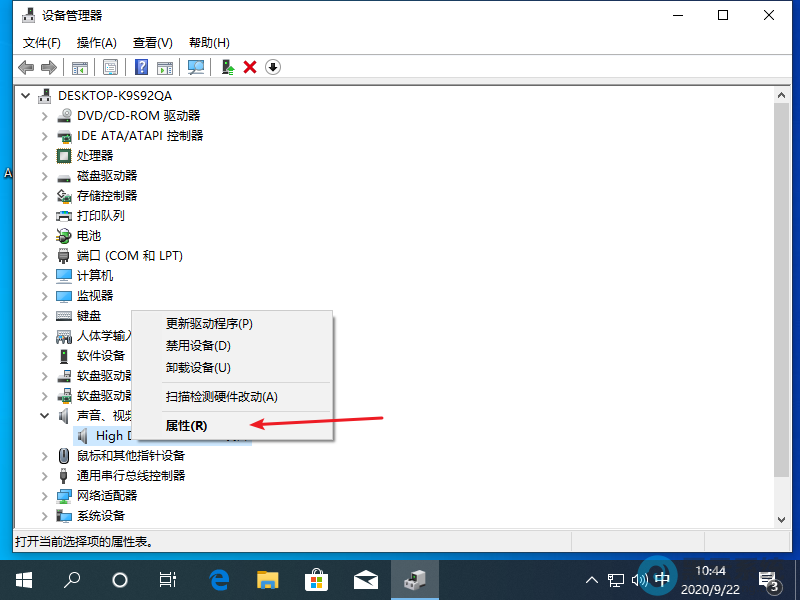The width and height of the screenshot is (800, 600).
Task: Click the scrollbar down arrow
Action: pyautogui.click(x=783, y=519)
